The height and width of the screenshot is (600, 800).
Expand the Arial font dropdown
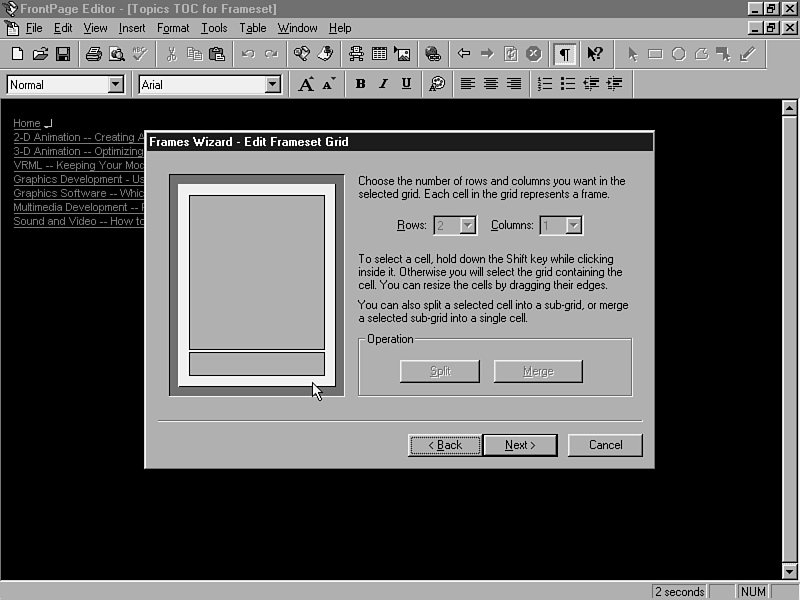273,85
